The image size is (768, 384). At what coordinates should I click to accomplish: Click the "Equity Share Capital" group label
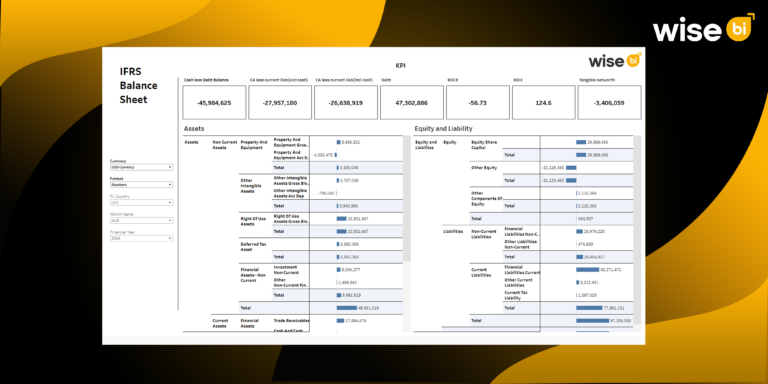484,144
